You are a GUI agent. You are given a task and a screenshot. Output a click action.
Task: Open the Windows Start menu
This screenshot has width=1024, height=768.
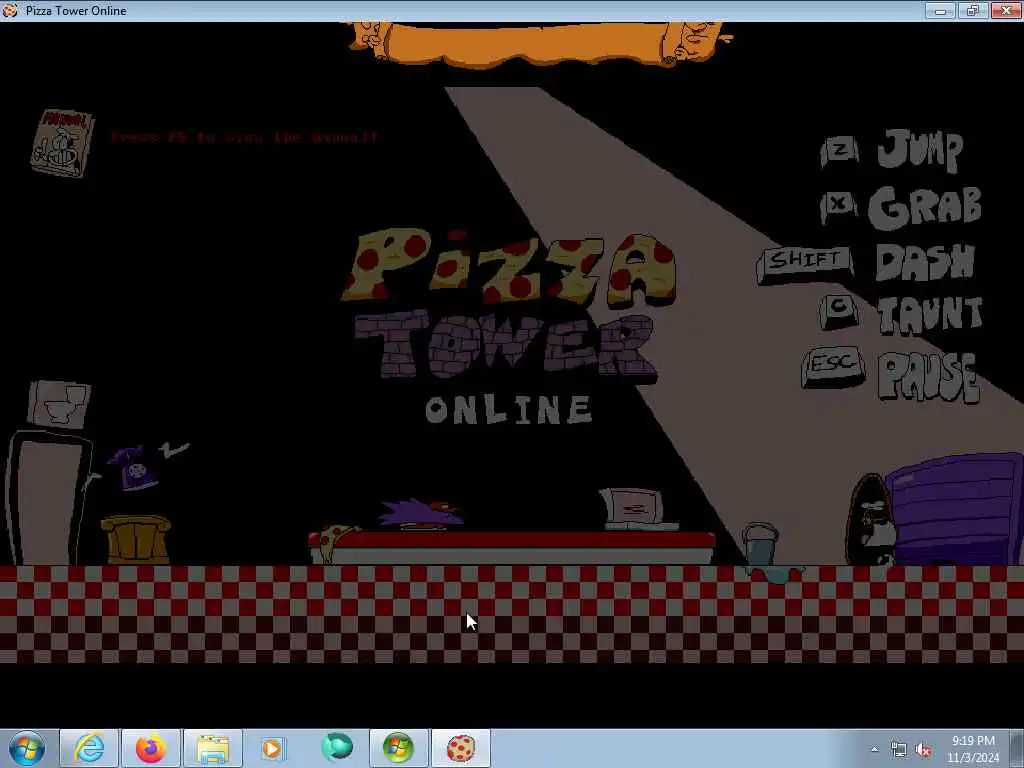[27, 748]
